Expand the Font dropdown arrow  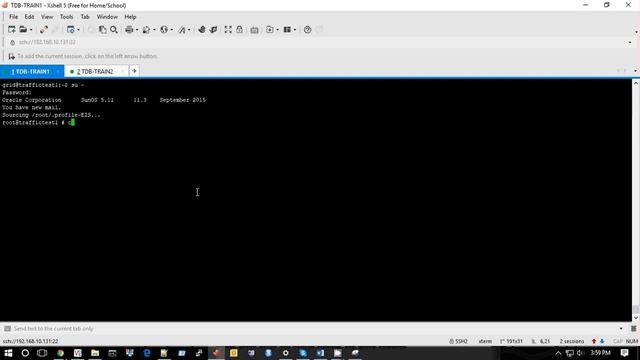189,30
